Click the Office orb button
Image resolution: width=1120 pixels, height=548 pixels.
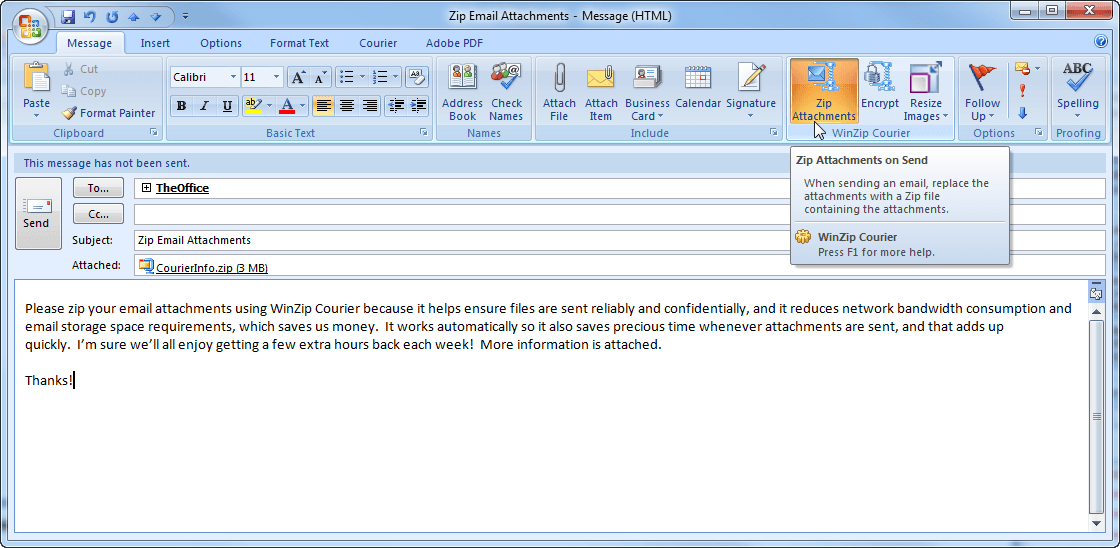(x=29, y=26)
